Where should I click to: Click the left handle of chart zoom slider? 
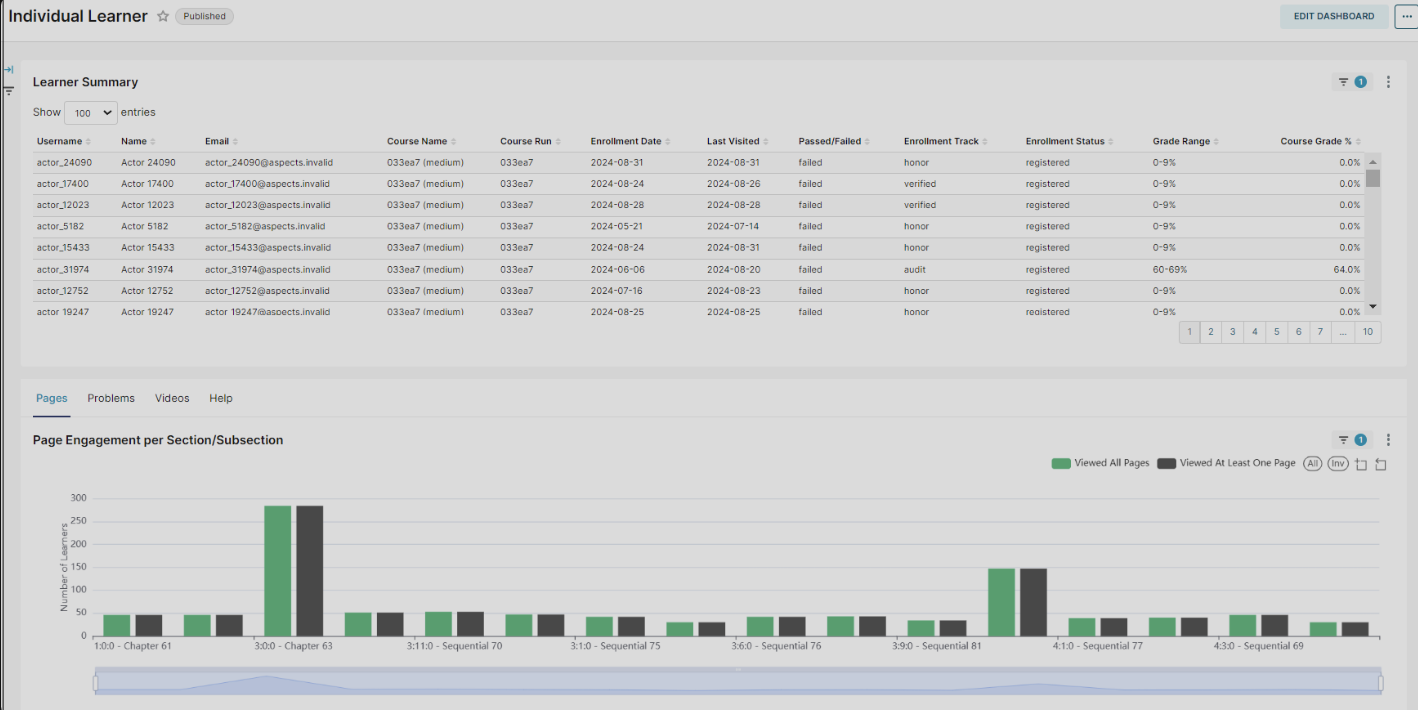tap(96, 683)
